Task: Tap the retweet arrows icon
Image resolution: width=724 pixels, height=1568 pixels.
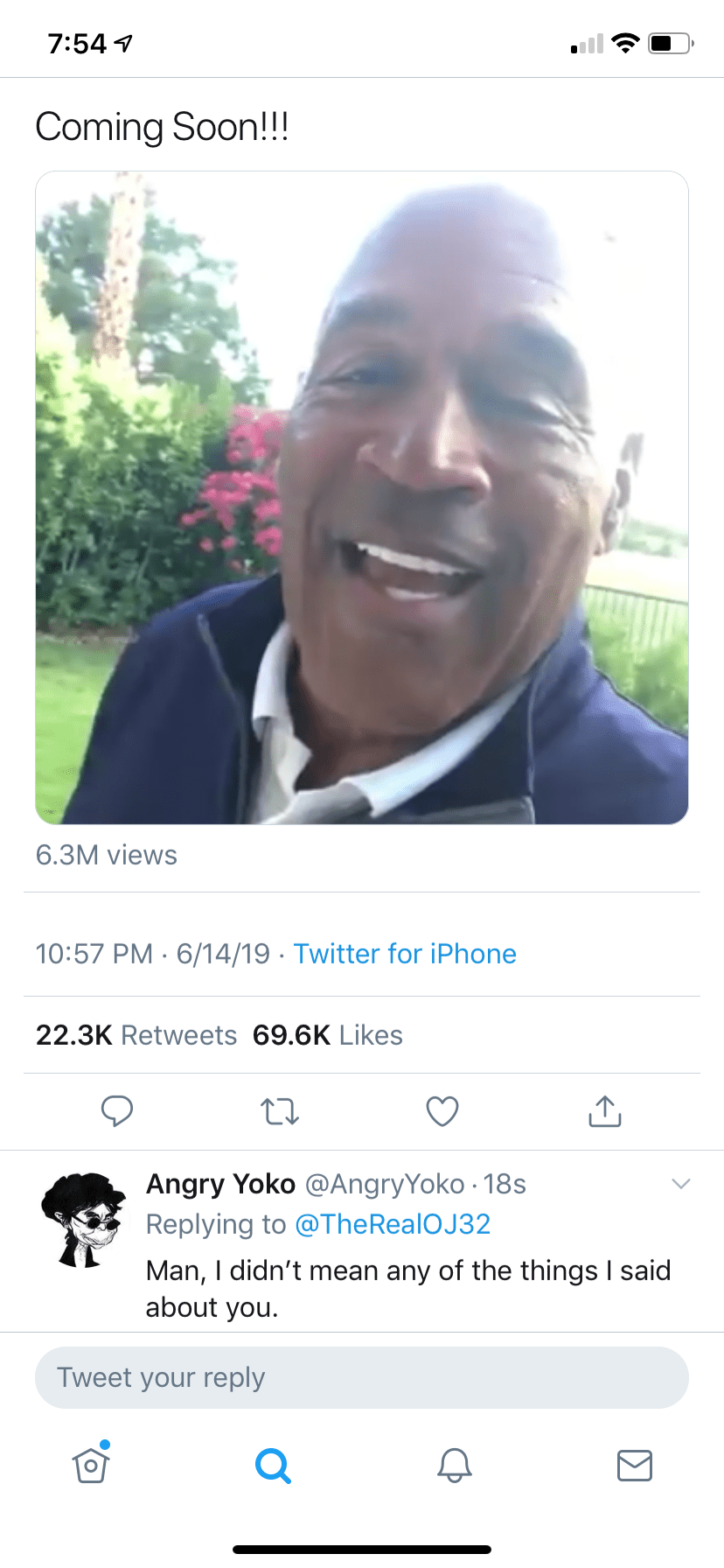Action: coord(280,1111)
